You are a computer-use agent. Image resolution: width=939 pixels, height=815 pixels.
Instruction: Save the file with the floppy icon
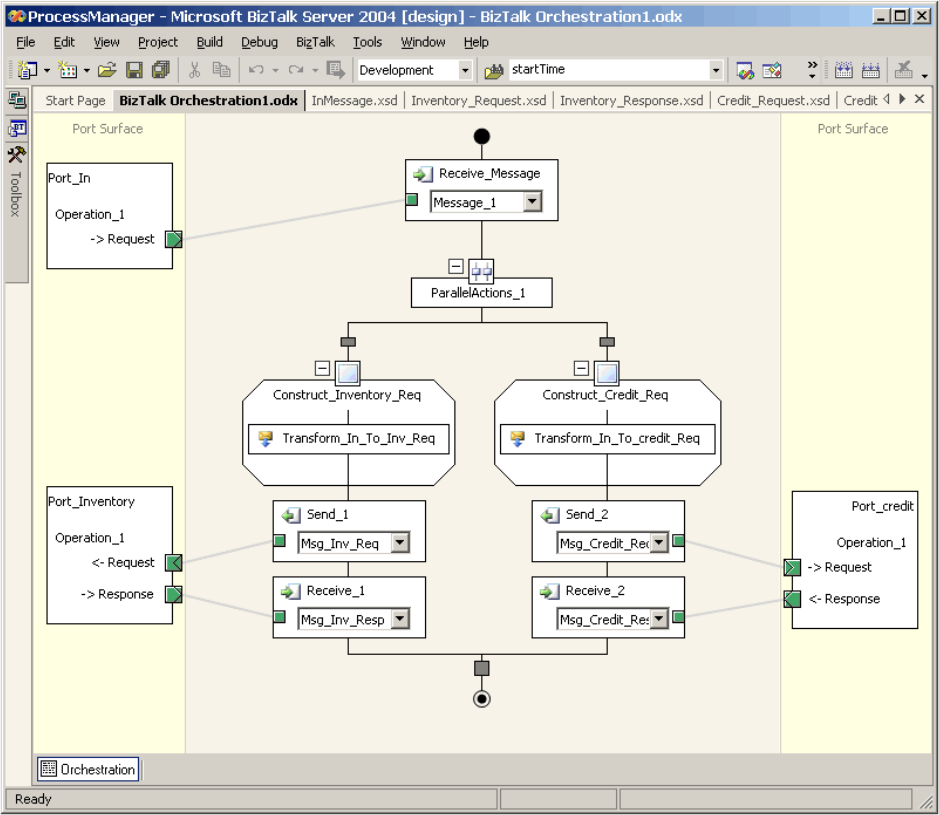[x=134, y=70]
